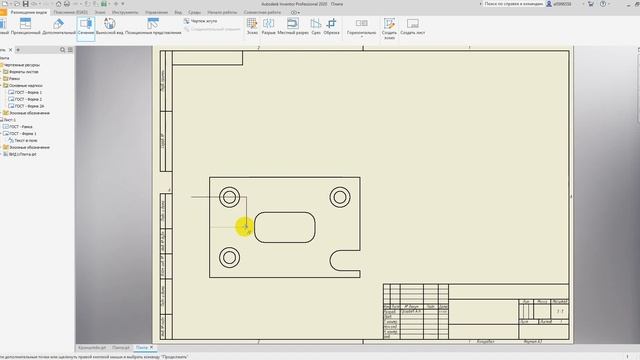Open Позиционное представление tool
Viewport: 640px width, 360px height.
[153, 27]
